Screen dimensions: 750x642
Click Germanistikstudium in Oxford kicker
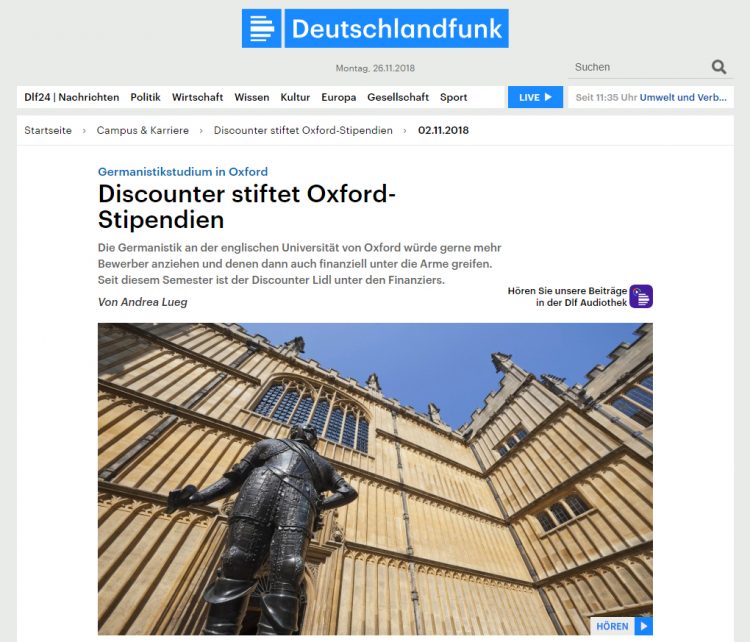click(183, 171)
